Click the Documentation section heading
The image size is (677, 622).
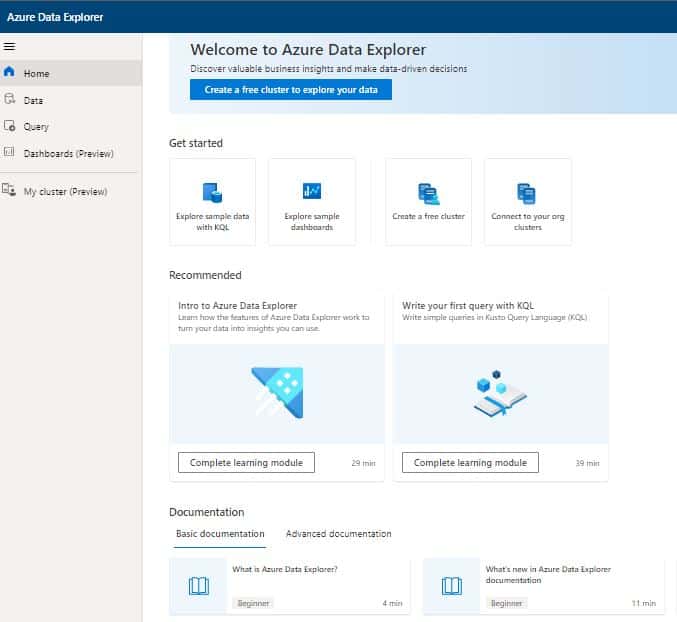click(206, 512)
